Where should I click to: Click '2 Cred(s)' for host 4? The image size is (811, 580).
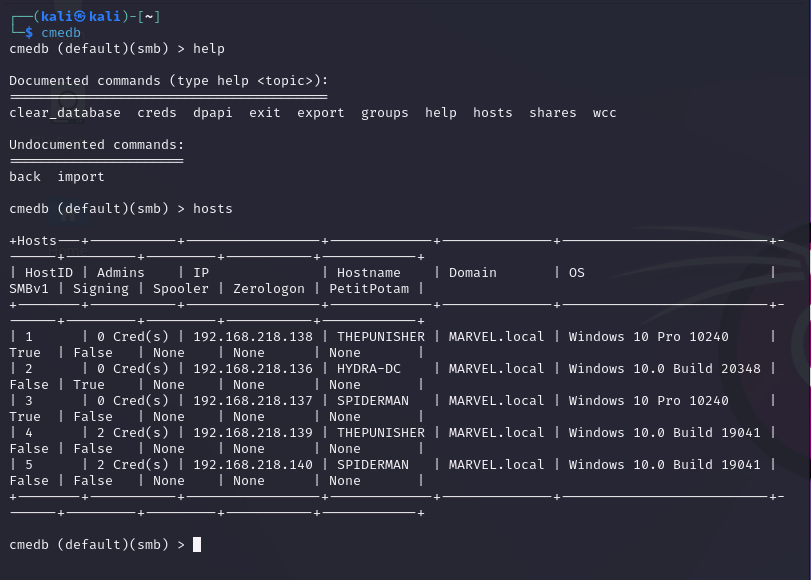pyautogui.click(x=132, y=433)
